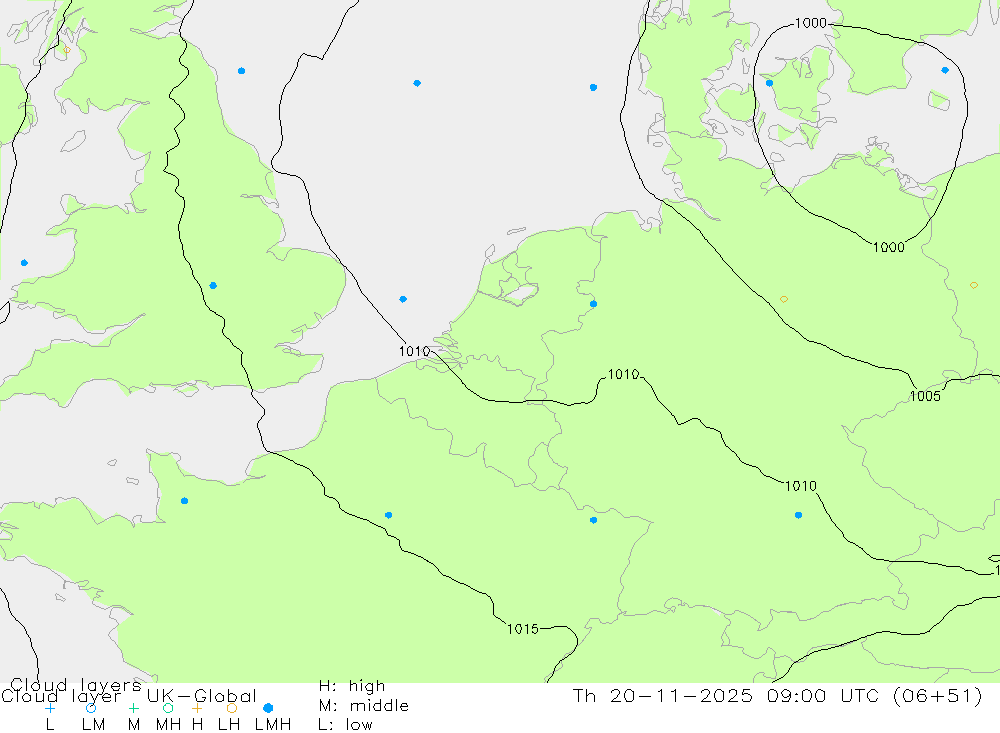Select the North Sea dot west of Denmark
The width and height of the screenshot is (1000, 733).
coord(593,87)
